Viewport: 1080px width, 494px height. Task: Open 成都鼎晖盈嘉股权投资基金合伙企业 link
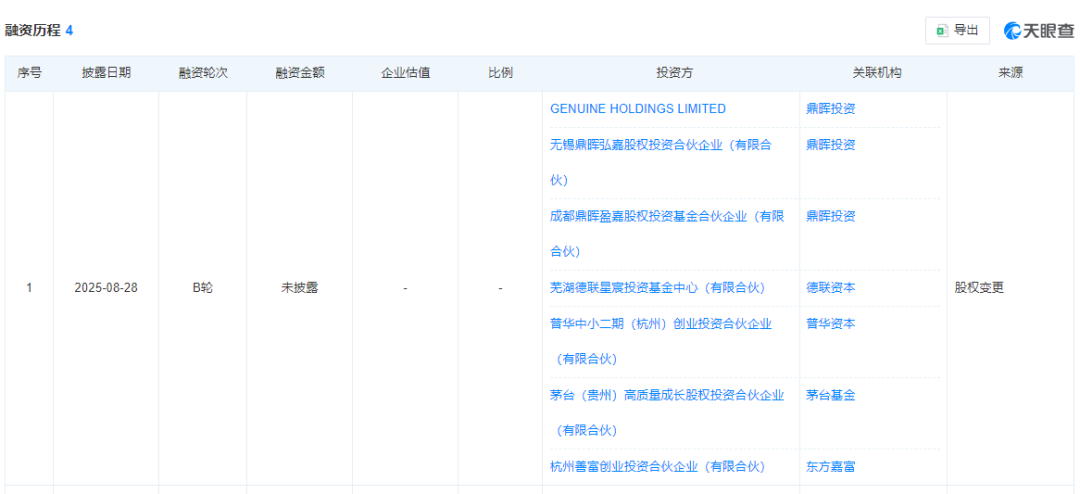pos(667,234)
